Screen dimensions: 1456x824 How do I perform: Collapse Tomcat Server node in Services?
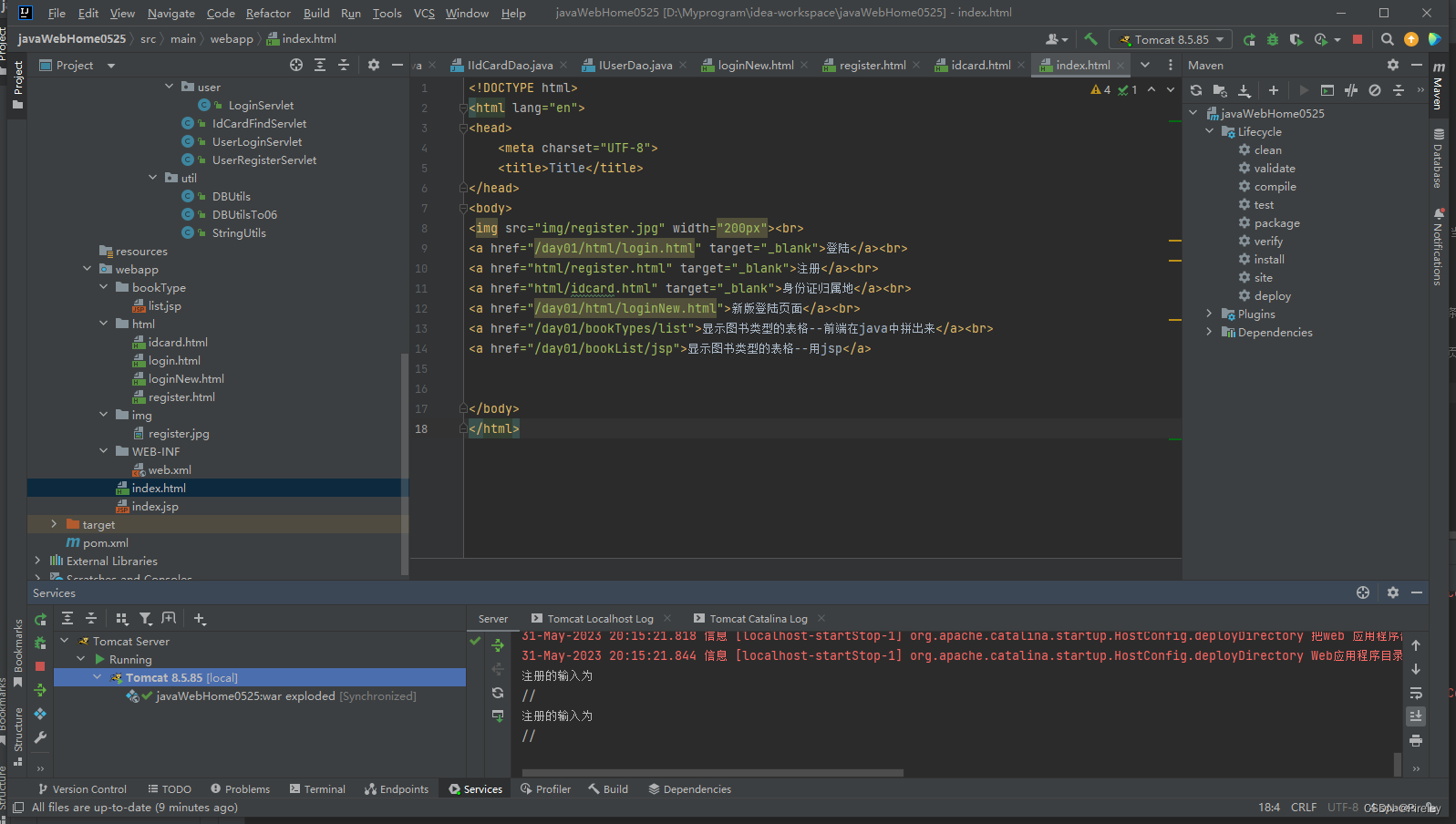click(x=65, y=641)
